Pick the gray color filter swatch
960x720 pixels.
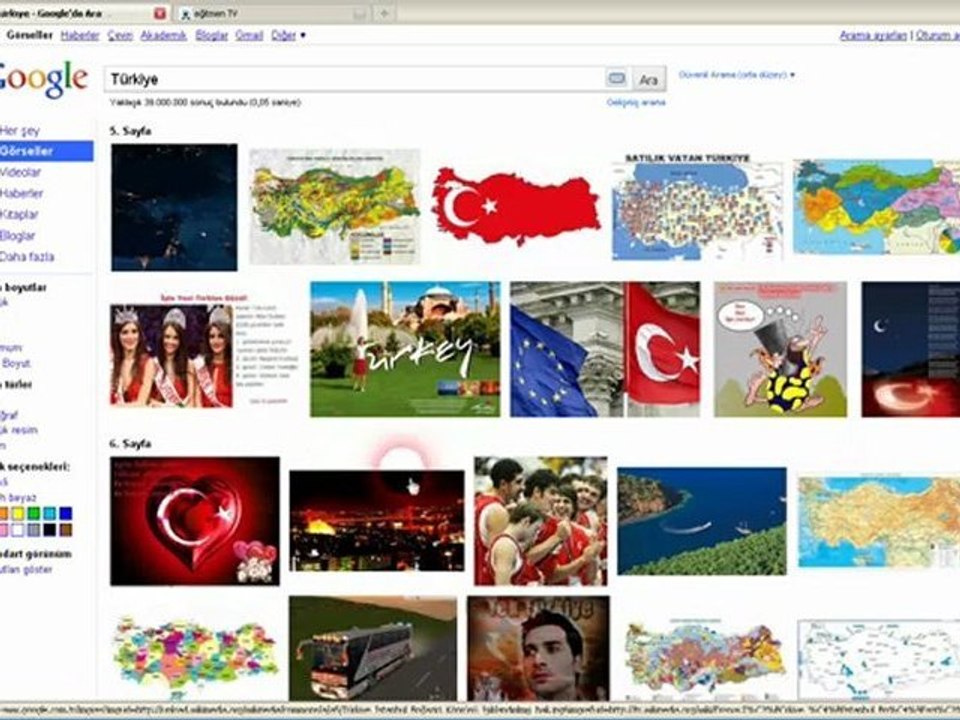(34, 530)
